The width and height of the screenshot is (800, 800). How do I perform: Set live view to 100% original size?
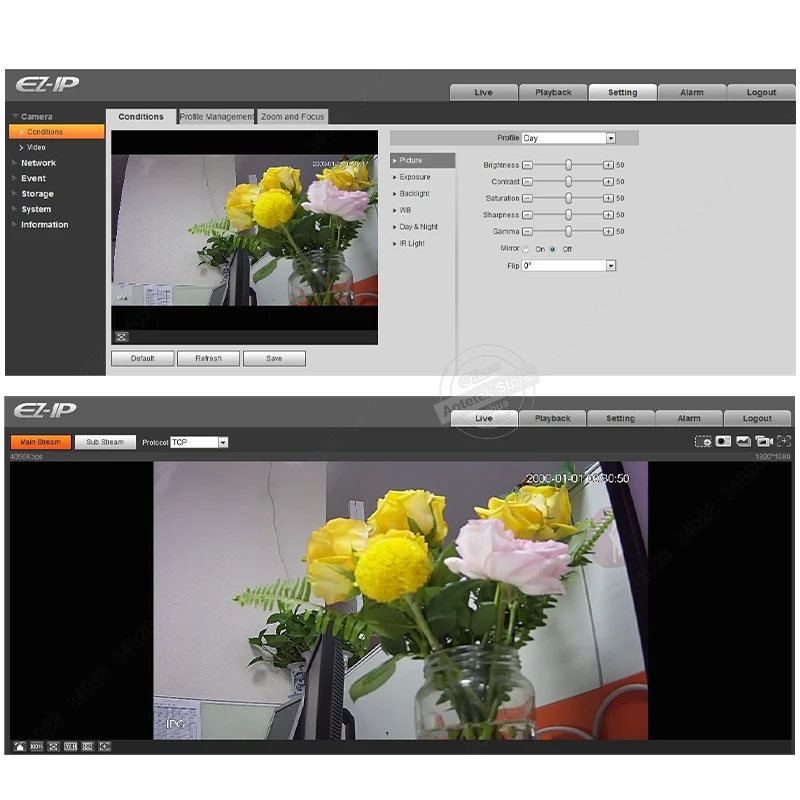click(x=36, y=746)
